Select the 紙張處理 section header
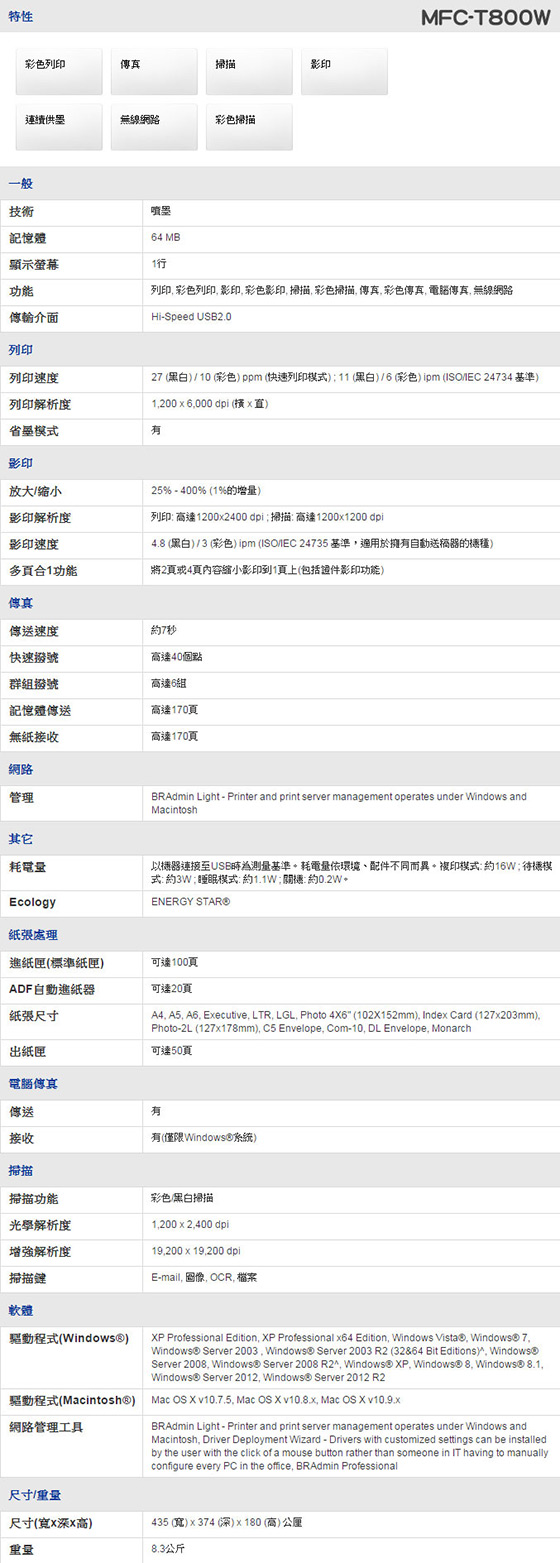Image resolution: width=560 pixels, height=1563 pixels. coord(33,934)
